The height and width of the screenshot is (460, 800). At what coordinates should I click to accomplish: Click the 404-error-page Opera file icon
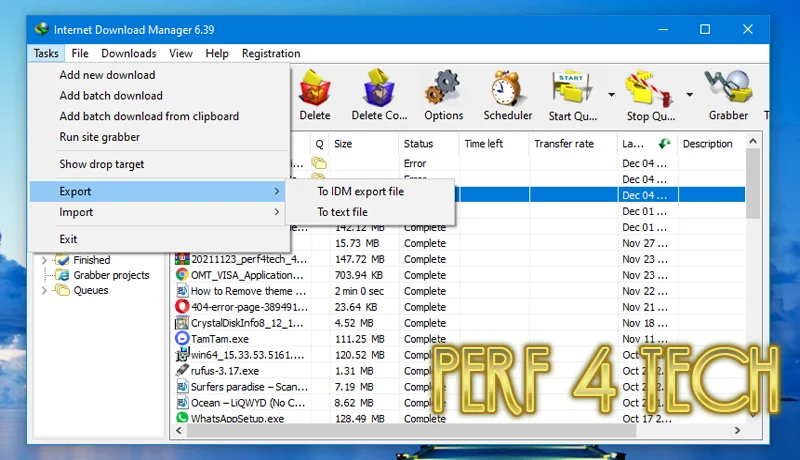tap(182, 306)
